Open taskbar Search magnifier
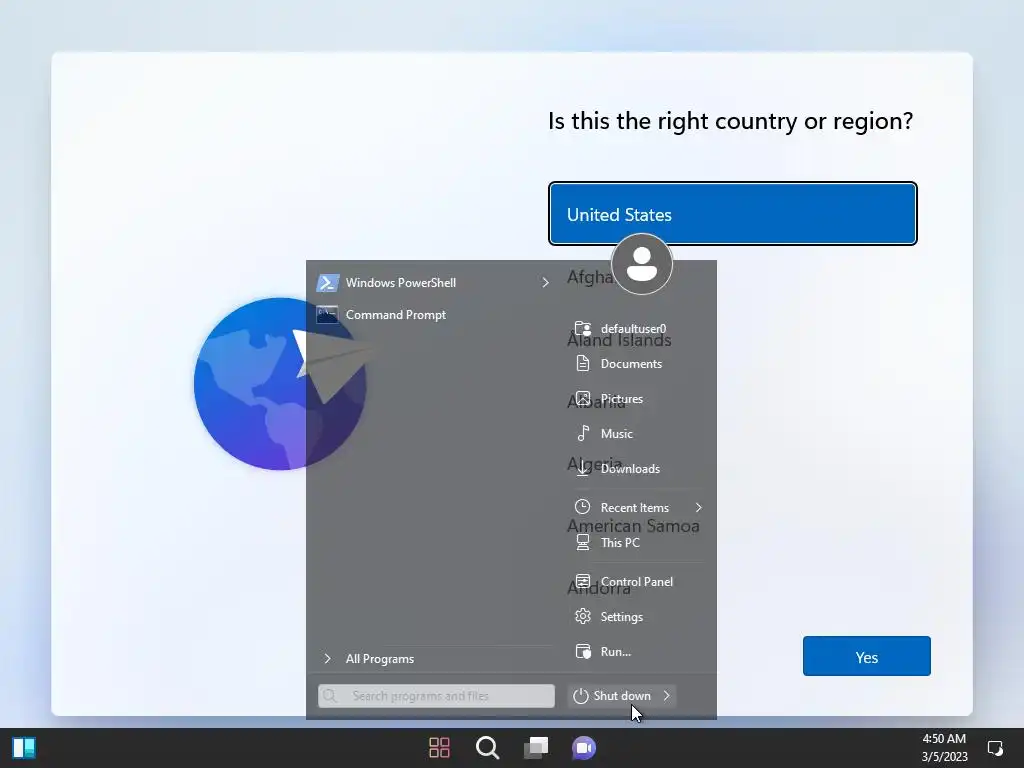This screenshot has width=1024, height=768. [x=488, y=748]
